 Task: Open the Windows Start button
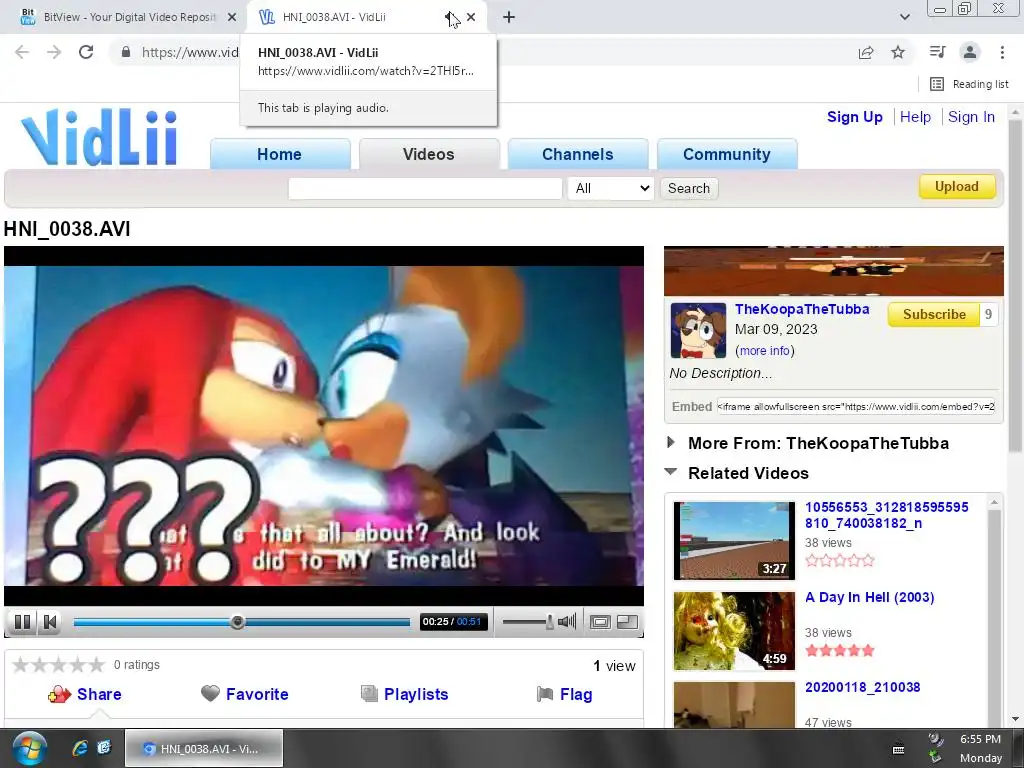[29, 748]
